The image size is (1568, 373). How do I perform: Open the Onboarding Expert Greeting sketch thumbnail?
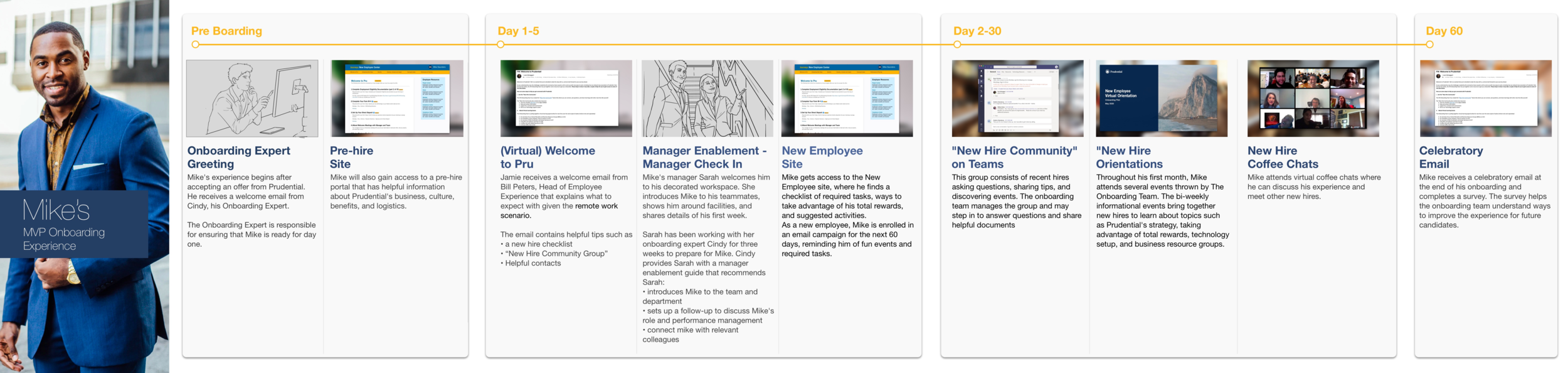tap(252, 99)
